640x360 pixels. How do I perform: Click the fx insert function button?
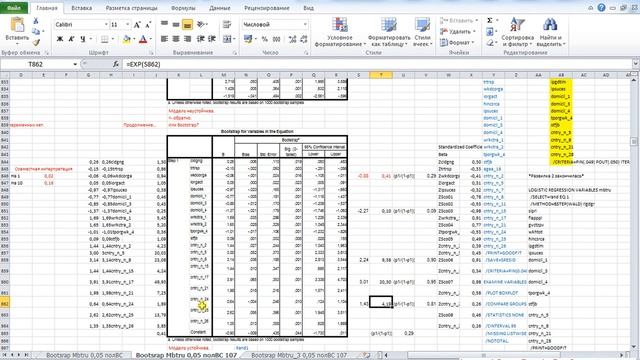[x=116, y=64]
